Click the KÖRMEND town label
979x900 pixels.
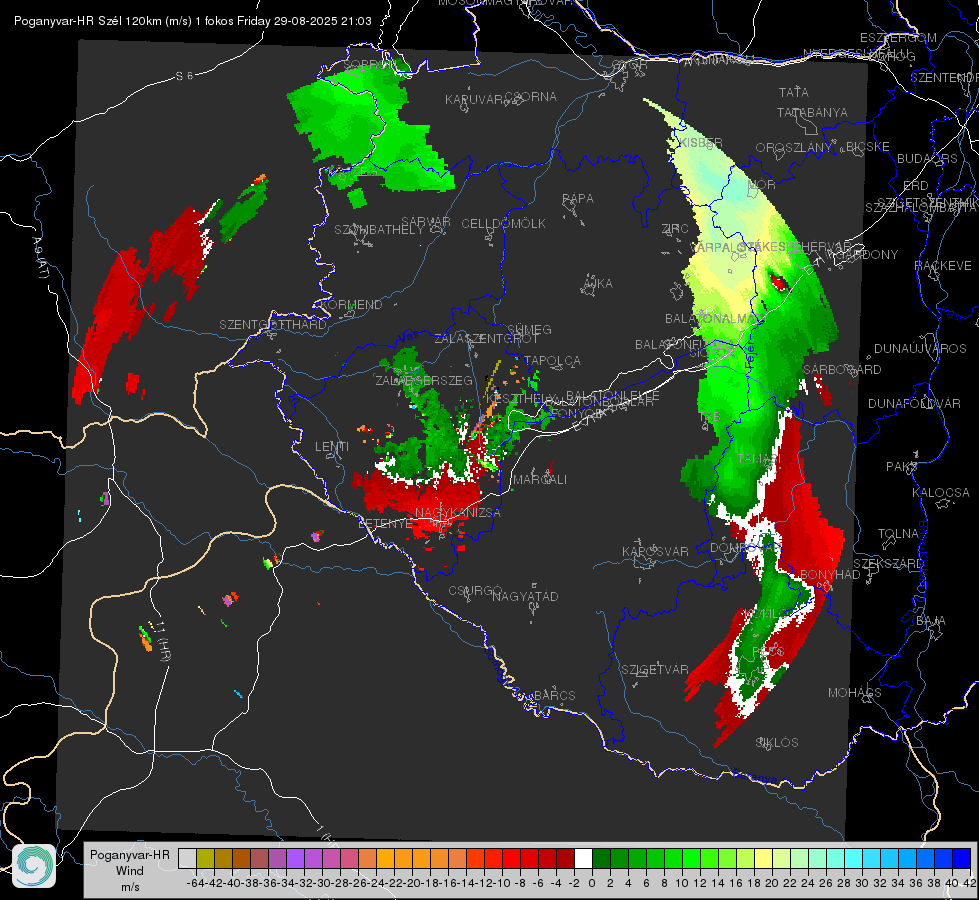pos(350,305)
